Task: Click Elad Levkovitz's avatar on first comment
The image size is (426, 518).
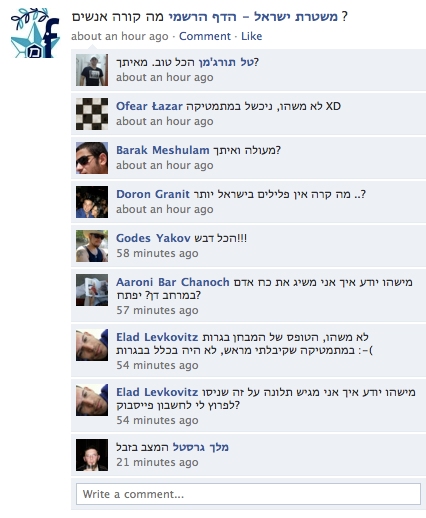Action: 92,345
